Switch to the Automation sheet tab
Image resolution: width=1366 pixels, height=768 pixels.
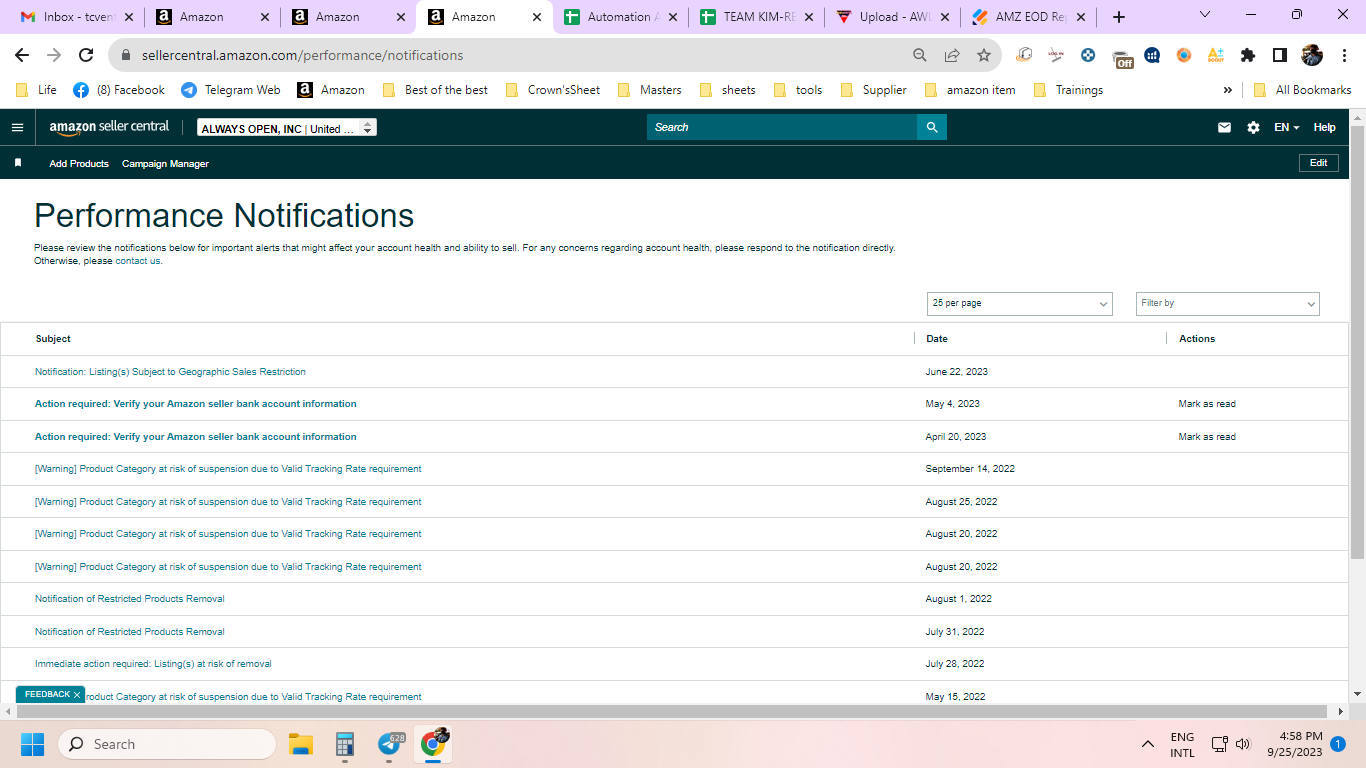(620, 17)
